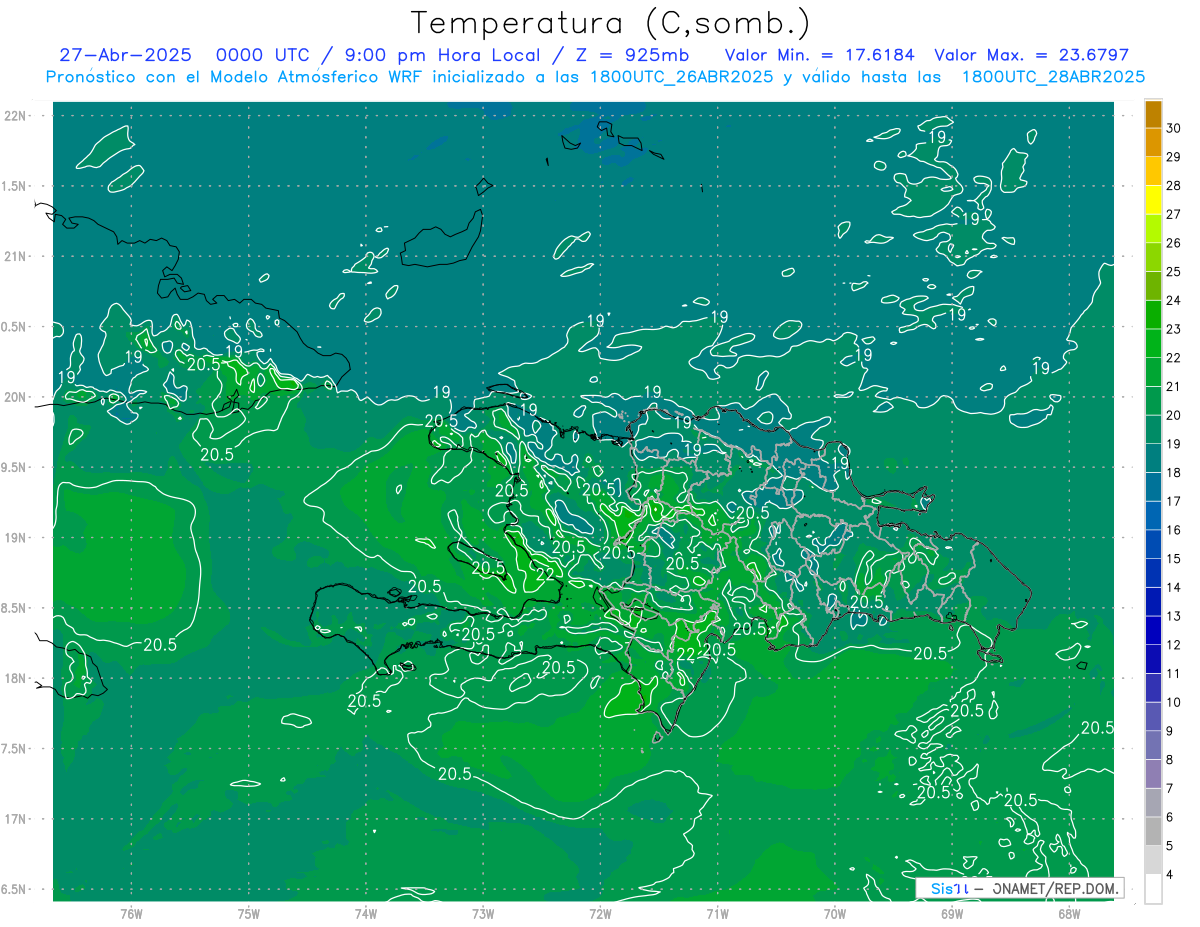Click the latitude label '20N'

coord(16,397)
